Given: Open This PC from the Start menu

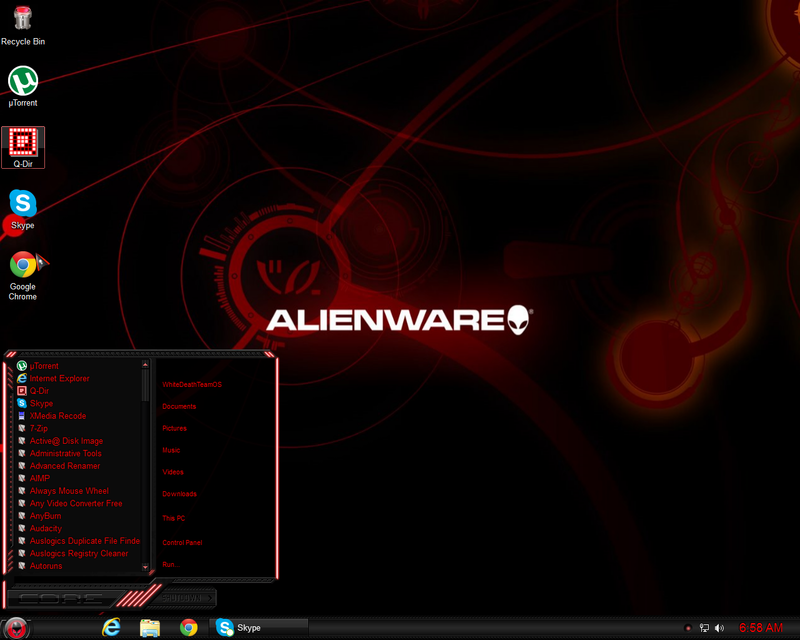Looking at the screenshot, I should tap(173, 518).
